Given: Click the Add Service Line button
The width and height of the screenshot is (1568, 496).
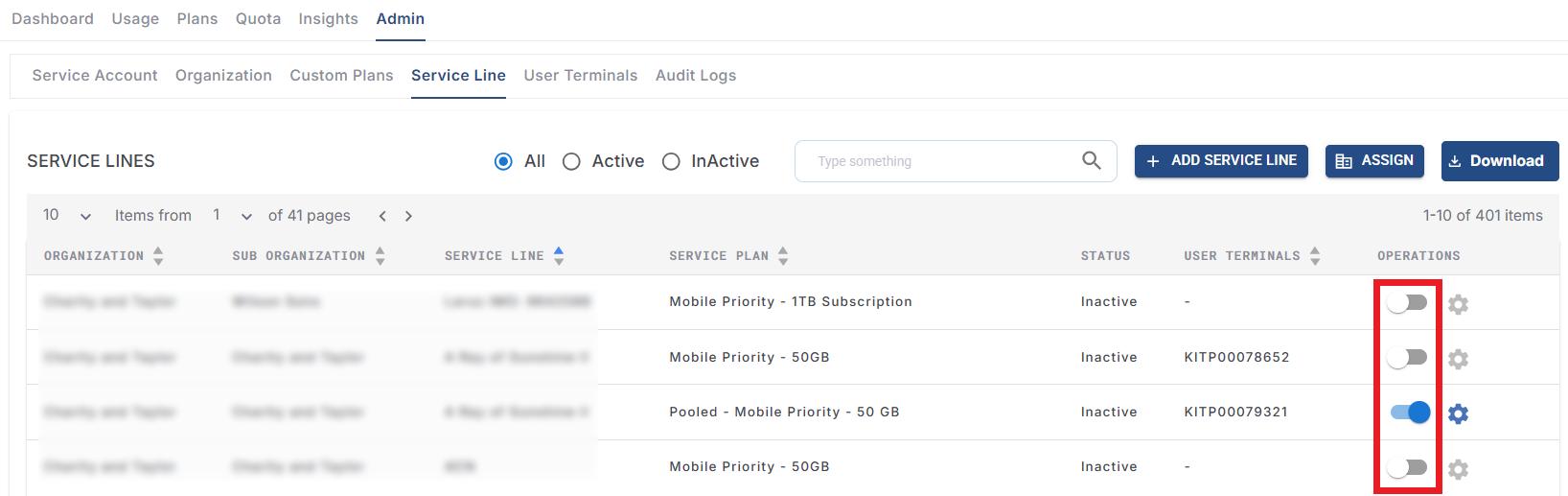Looking at the screenshot, I should 1220,161.
